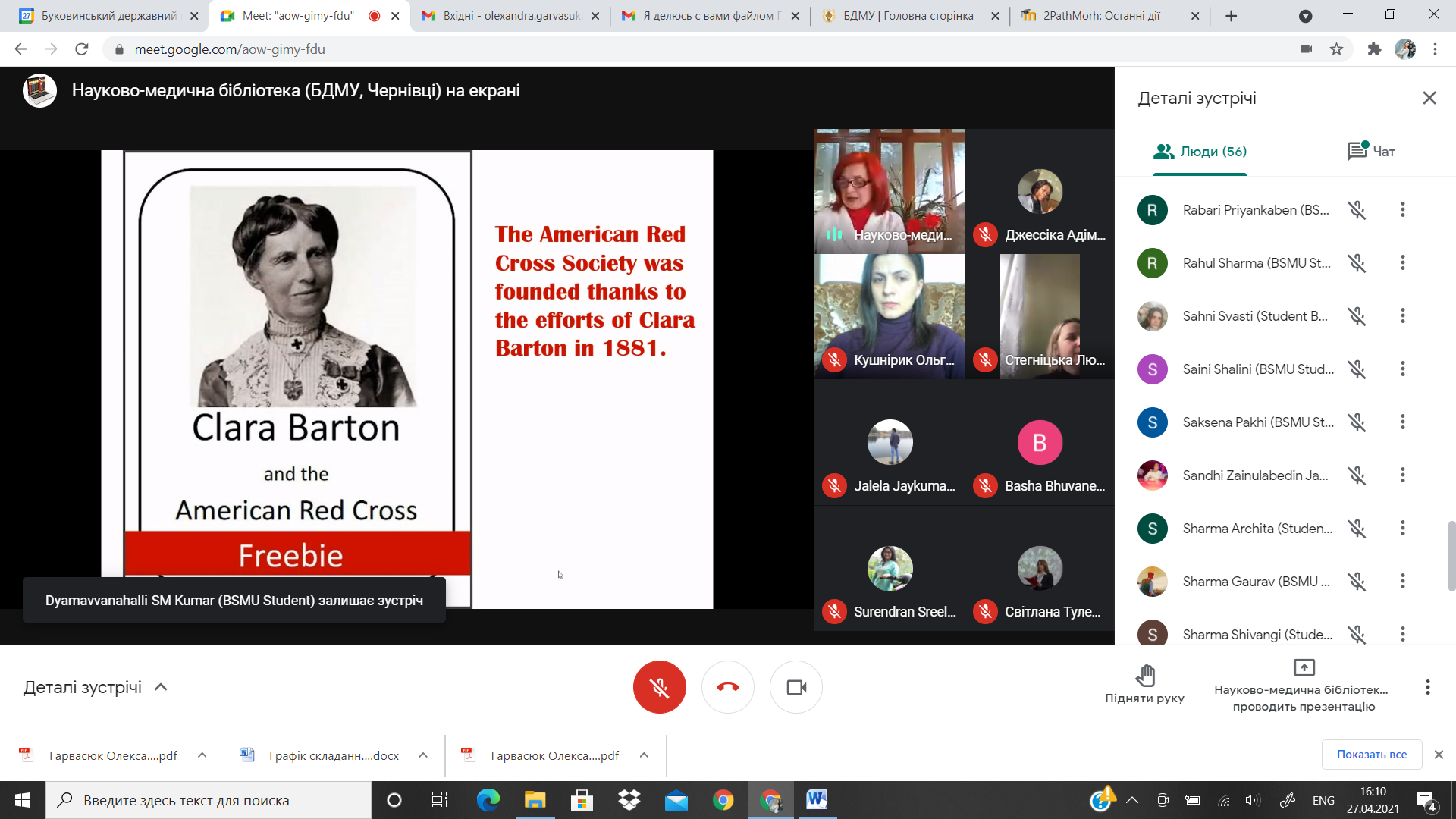The image size is (1456, 819).
Task: Reload the Meet page
Action: click(82, 49)
